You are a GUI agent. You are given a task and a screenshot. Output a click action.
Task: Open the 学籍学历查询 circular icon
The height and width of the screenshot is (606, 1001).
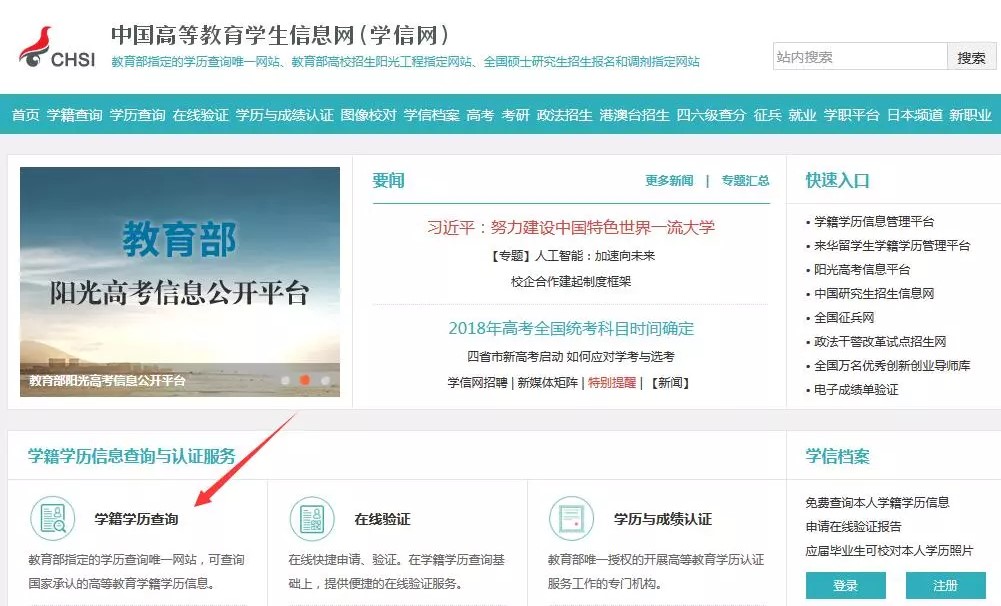pos(52,519)
